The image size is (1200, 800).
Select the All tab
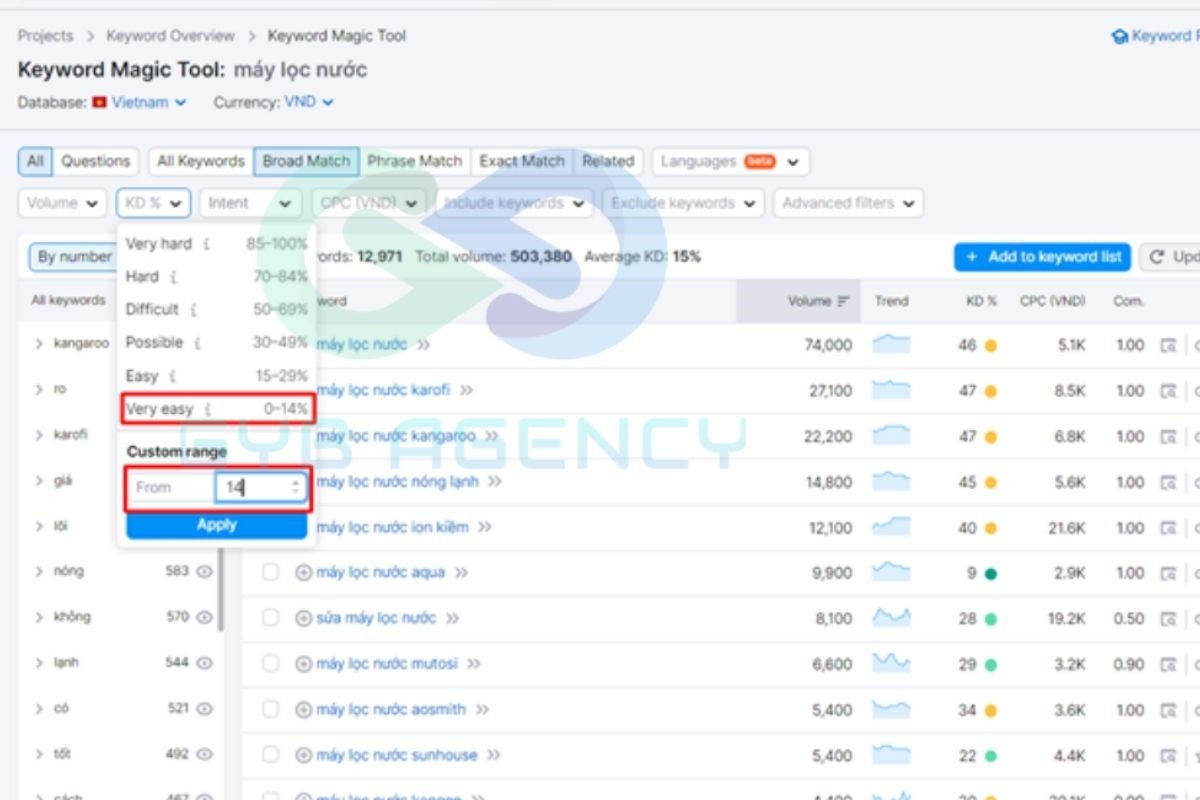tap(35, 161)
